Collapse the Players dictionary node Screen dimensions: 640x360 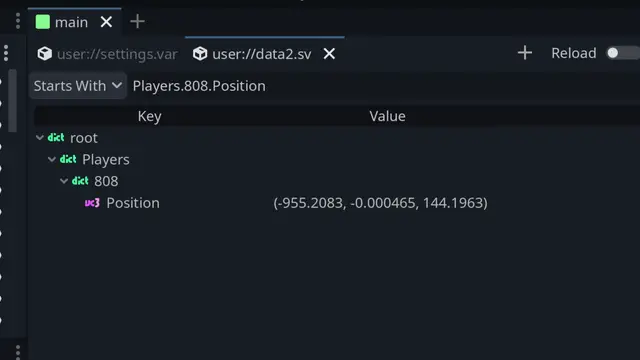tap(52, 159)
